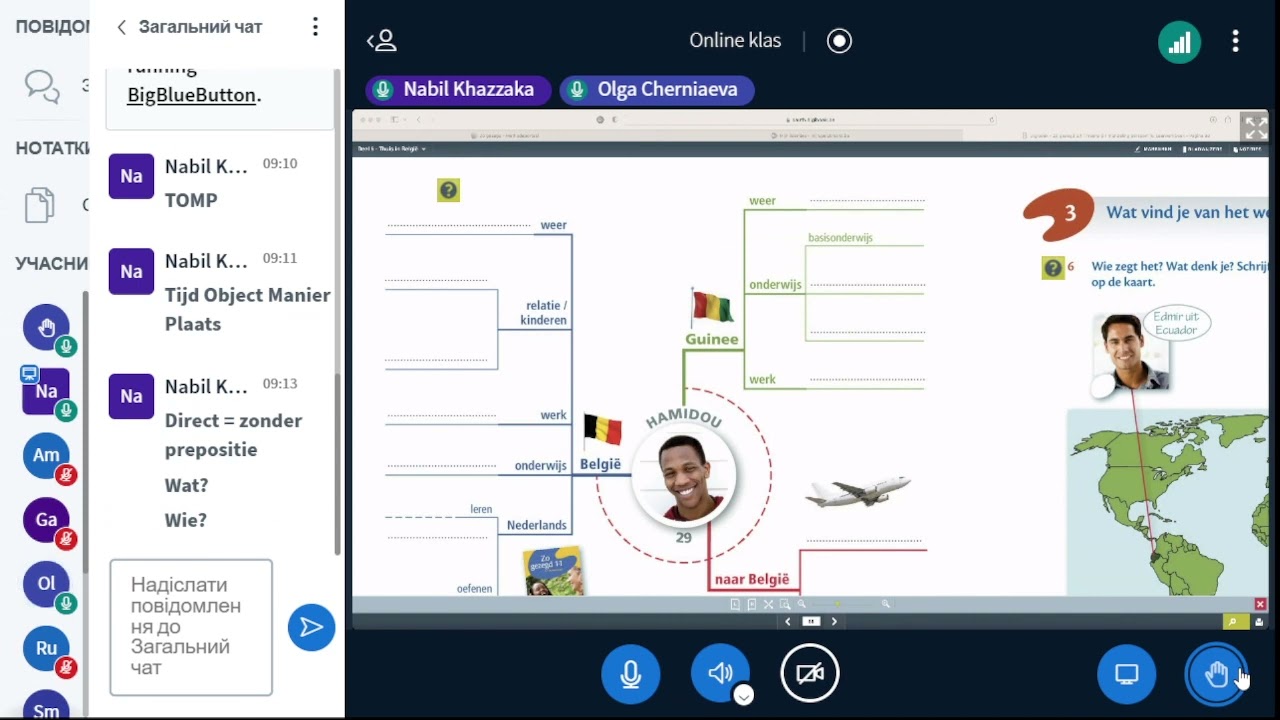1280x720 pixels.
Task: Select the Na presenter avatar
Action: (x=46, y=391)
